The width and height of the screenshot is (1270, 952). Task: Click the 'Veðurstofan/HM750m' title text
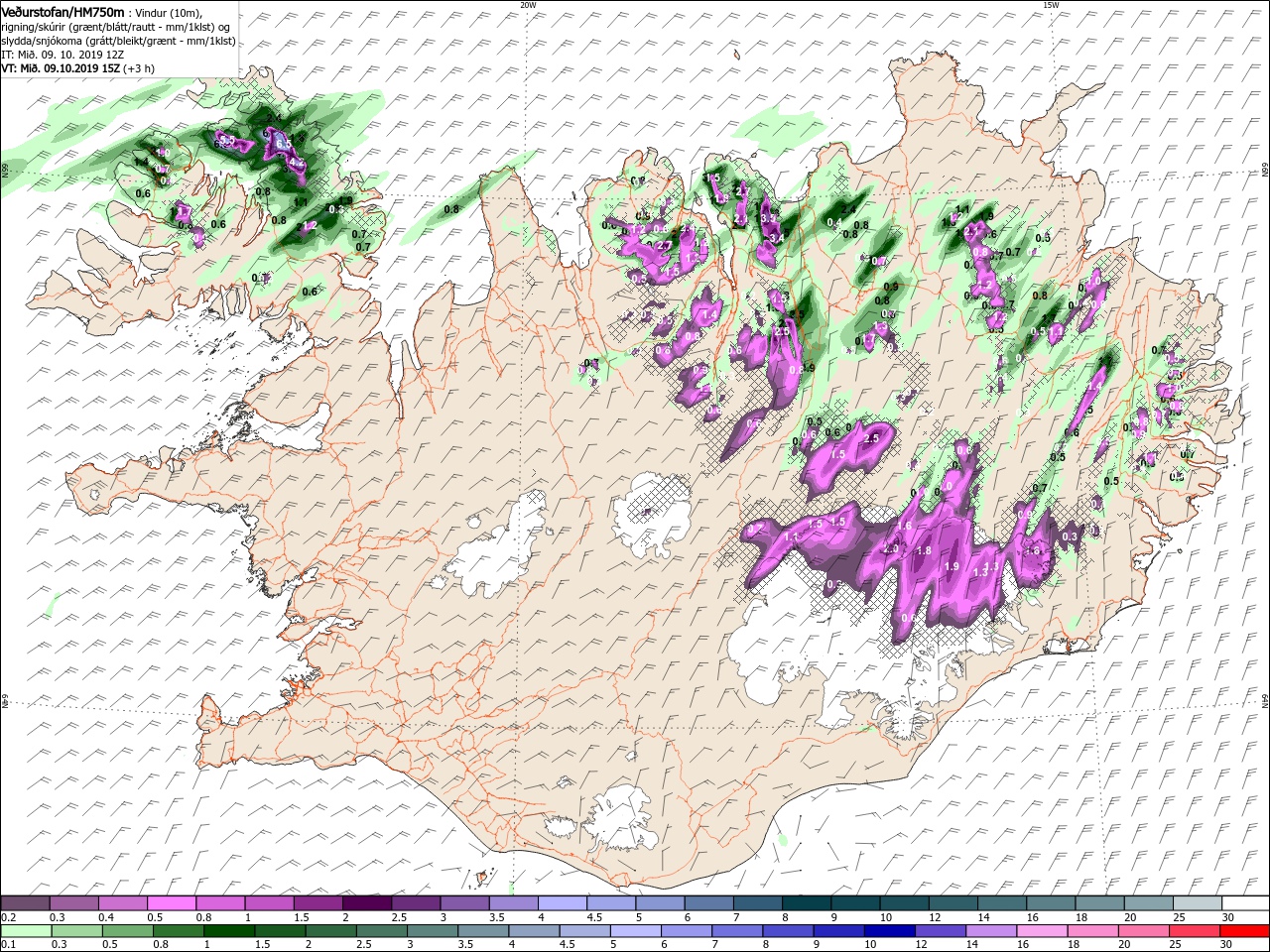[63, 11]
